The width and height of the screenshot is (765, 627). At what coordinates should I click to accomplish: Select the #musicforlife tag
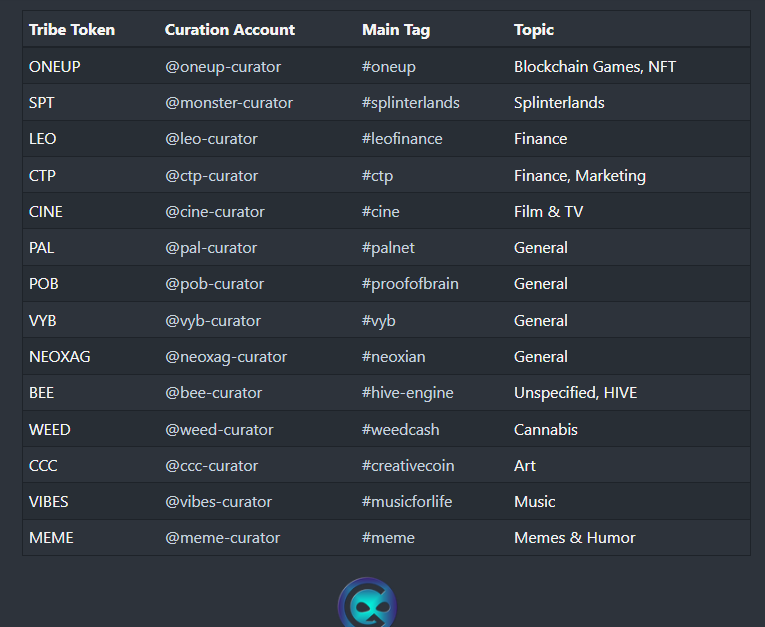coord(407,502)
